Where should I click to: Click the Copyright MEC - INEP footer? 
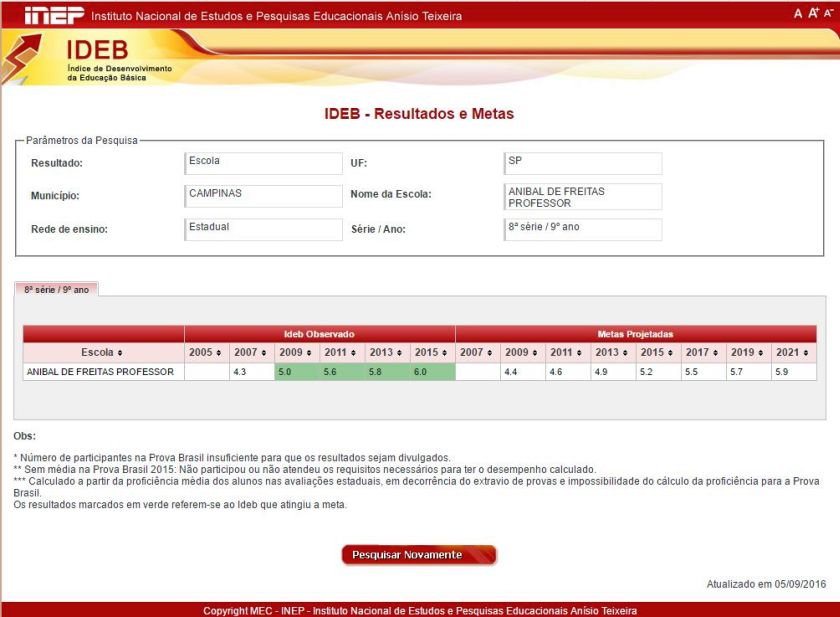(420, 611)
